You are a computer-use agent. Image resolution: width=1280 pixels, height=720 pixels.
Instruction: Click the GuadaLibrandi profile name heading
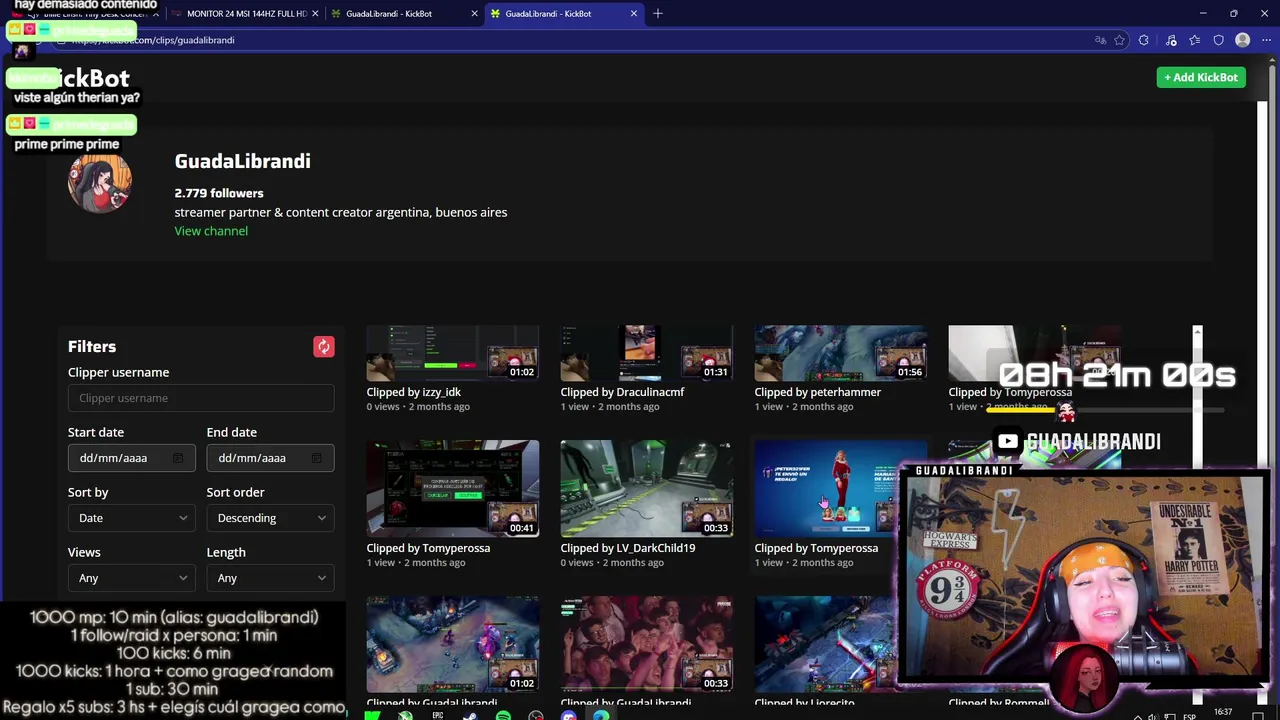242,161
